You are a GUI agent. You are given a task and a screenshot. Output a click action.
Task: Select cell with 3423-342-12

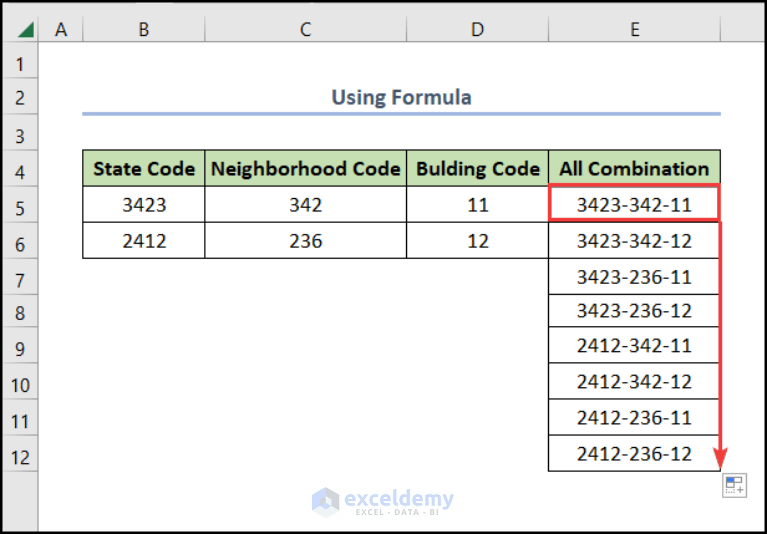tap(634, 241)
